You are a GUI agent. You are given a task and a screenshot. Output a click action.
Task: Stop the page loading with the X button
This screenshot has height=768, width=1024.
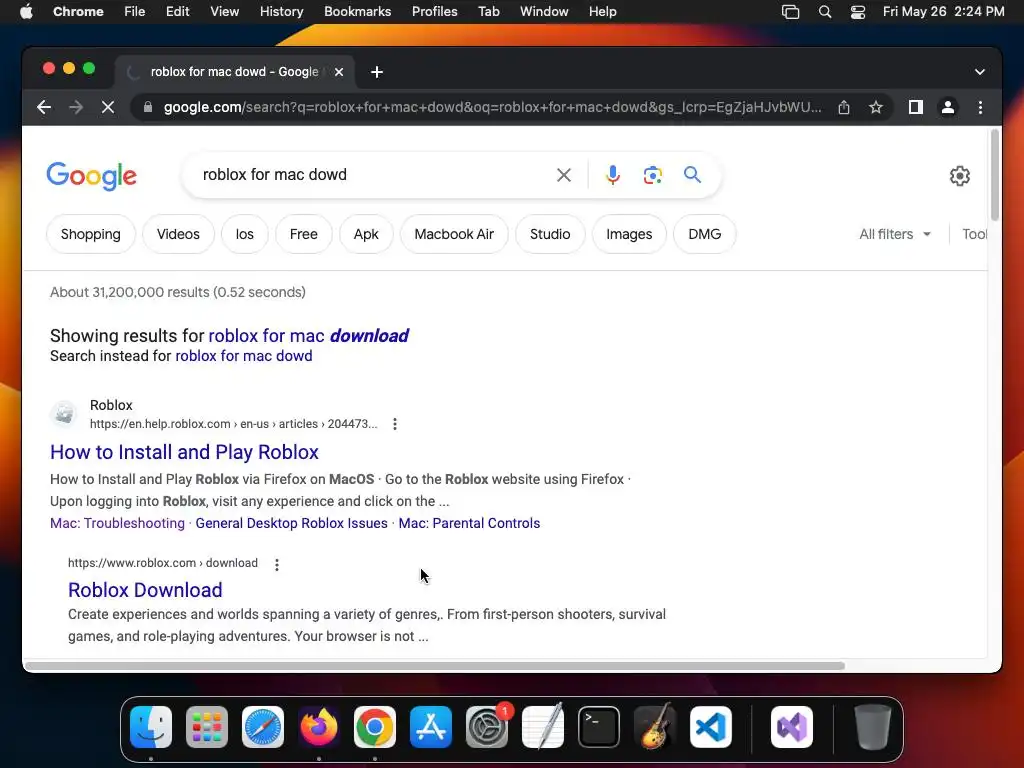pyautogui.click(x=108, y=107)
